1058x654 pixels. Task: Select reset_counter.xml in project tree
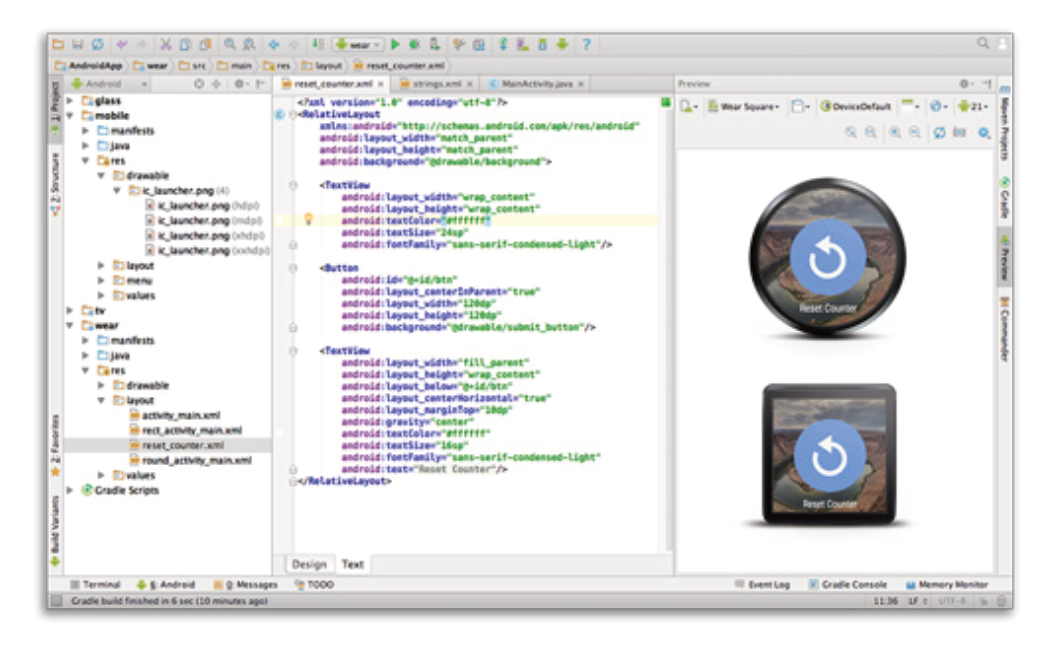coord(177,445)
